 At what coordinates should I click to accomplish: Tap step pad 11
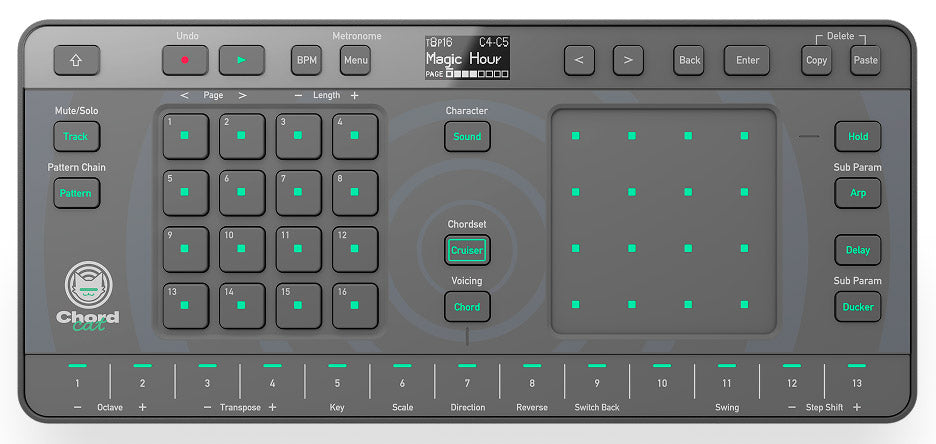[x=298, y=249]
